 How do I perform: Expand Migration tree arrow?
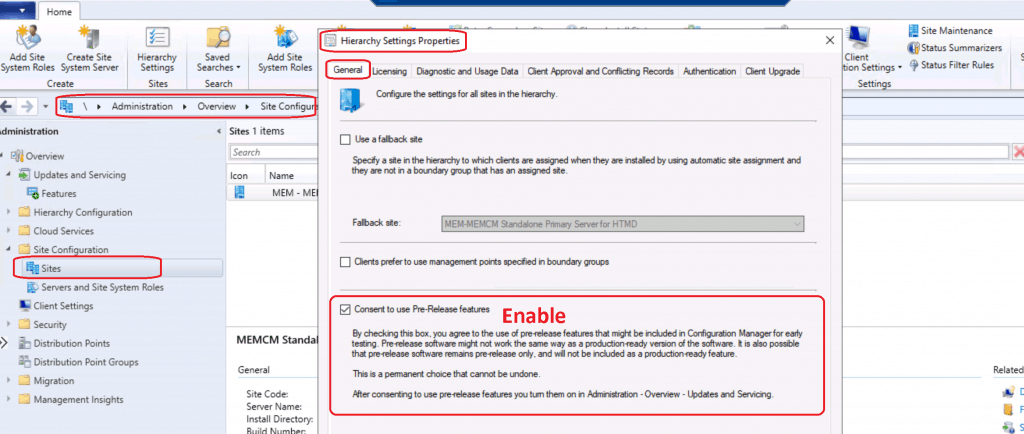pos(8,380)
